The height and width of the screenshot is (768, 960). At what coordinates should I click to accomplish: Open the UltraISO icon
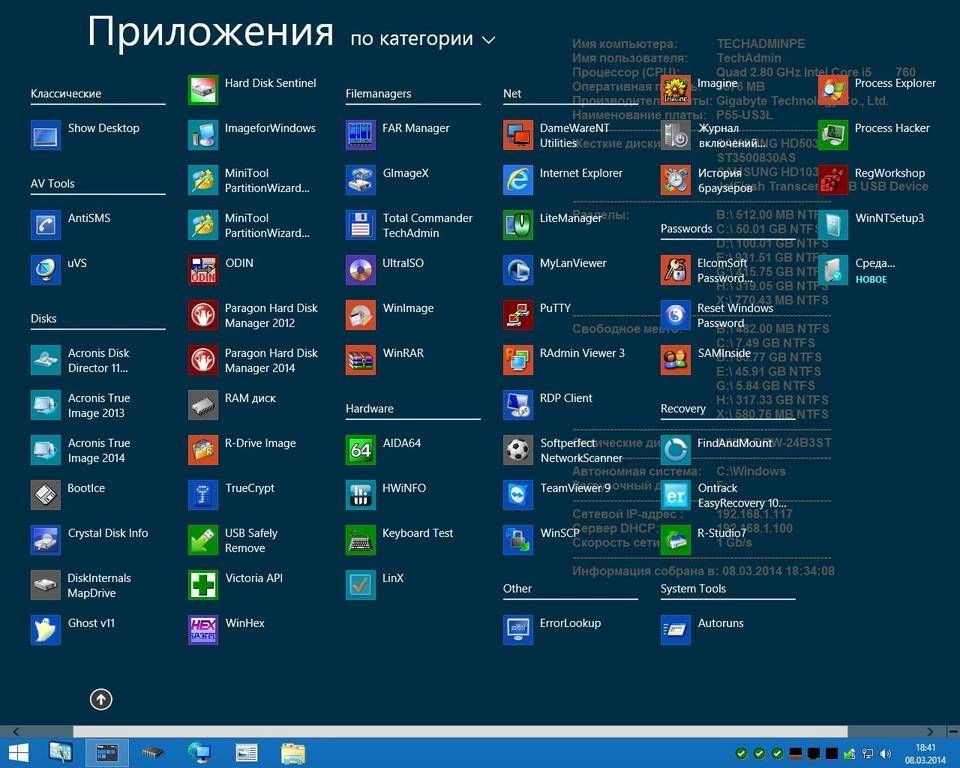coord(361,270)
